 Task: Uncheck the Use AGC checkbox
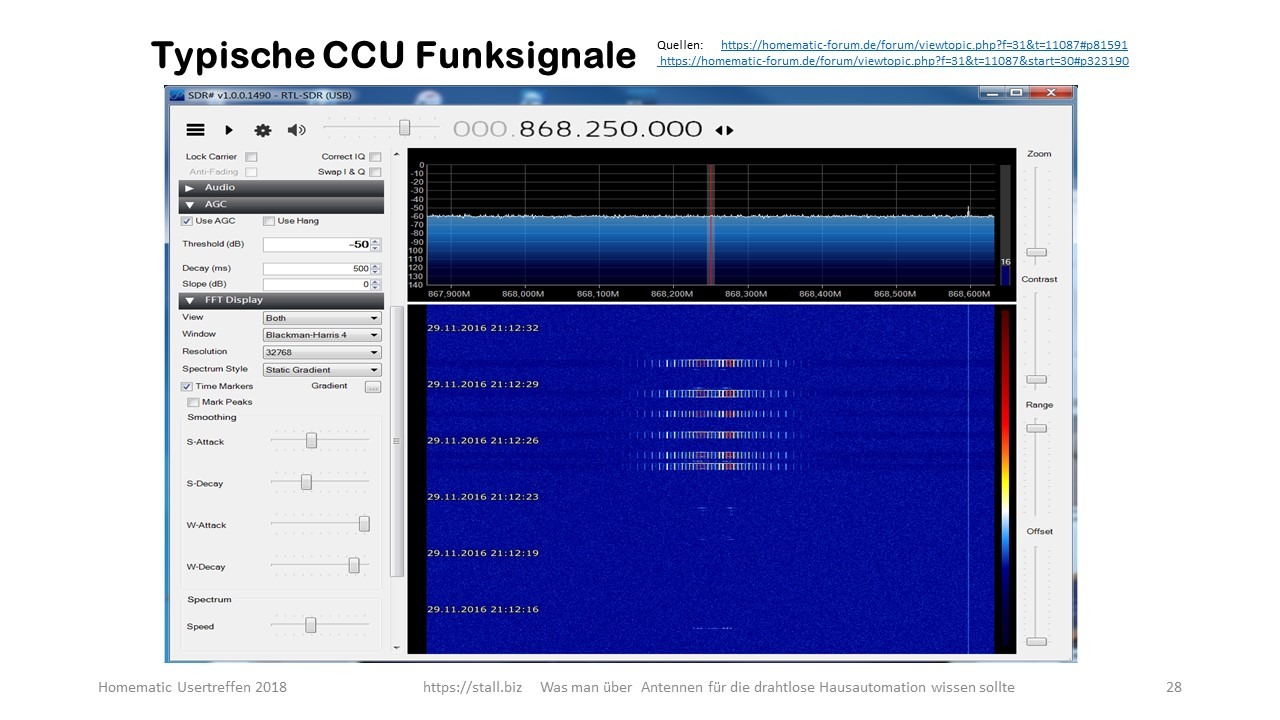pos(187,221)
